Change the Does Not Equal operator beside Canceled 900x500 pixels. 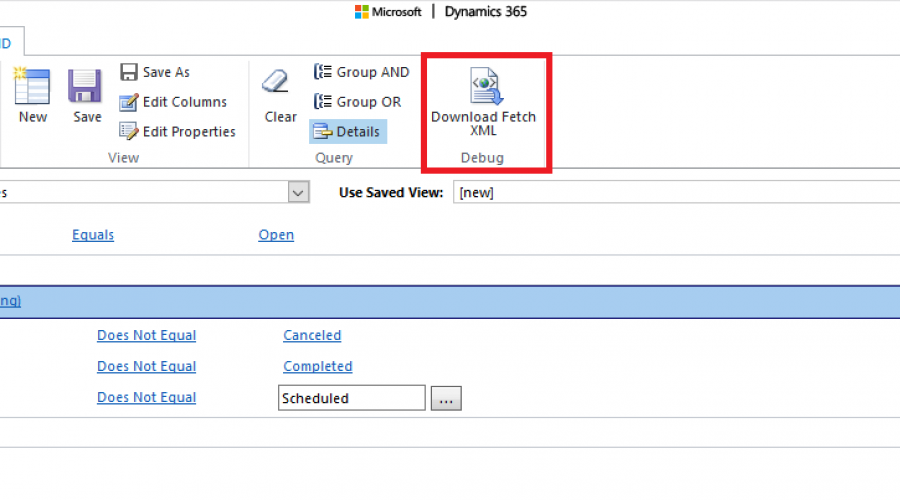146,335
